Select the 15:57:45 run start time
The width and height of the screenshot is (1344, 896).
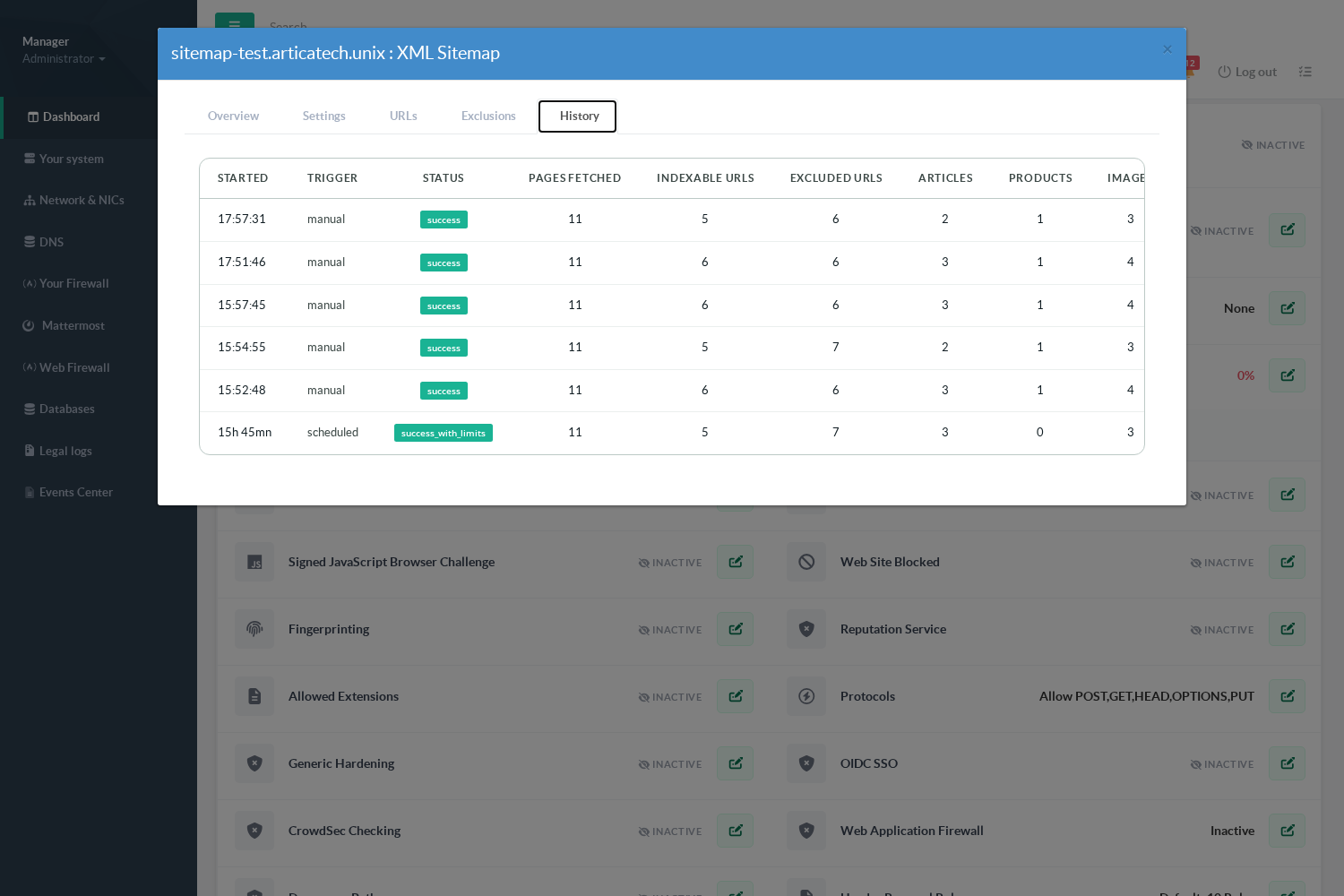click(242, 306)
